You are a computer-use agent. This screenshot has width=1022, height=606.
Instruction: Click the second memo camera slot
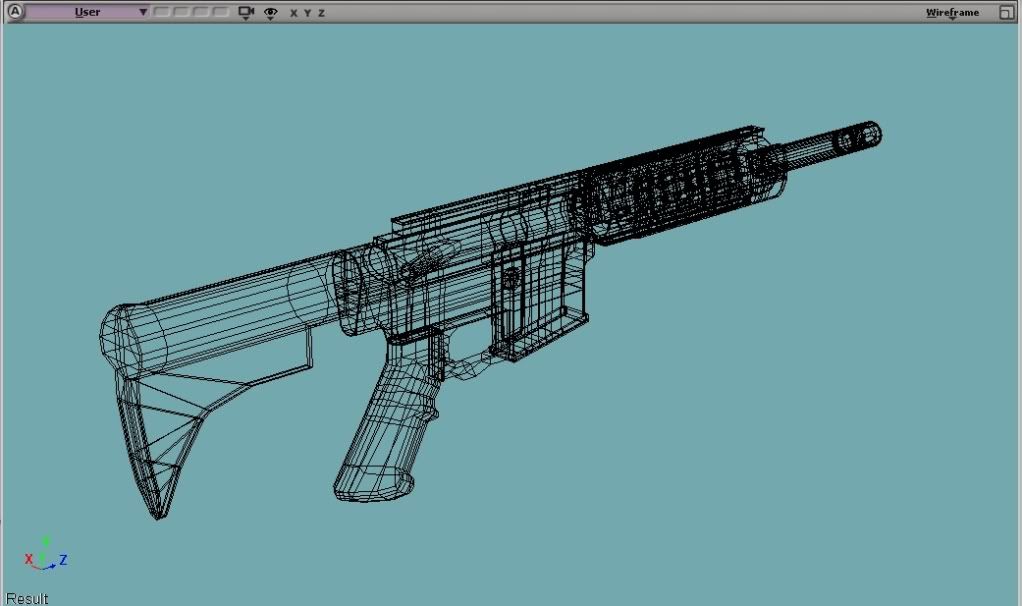click(x=181, y=12)
